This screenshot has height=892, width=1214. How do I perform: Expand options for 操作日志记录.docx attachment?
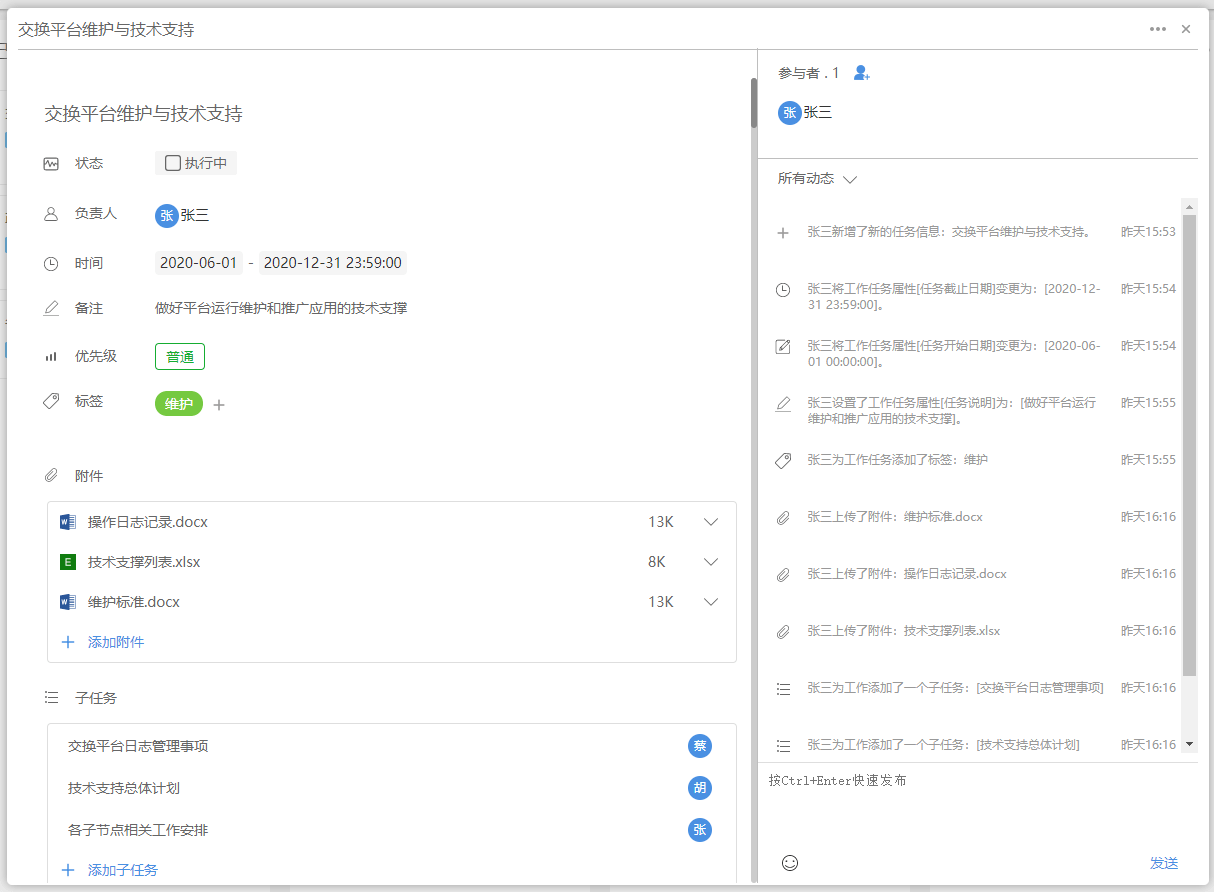pyautogui.click(x=711, y=522)
